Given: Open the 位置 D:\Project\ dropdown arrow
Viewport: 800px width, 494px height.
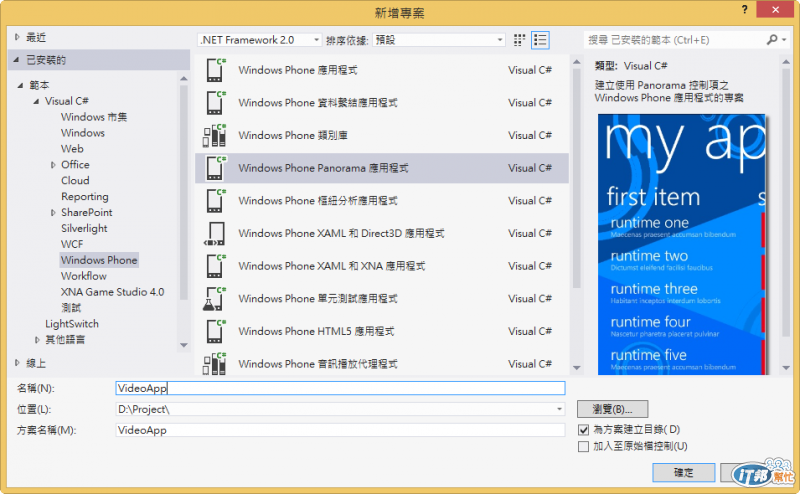Looking at the screenshot, I should coord(559,409).
